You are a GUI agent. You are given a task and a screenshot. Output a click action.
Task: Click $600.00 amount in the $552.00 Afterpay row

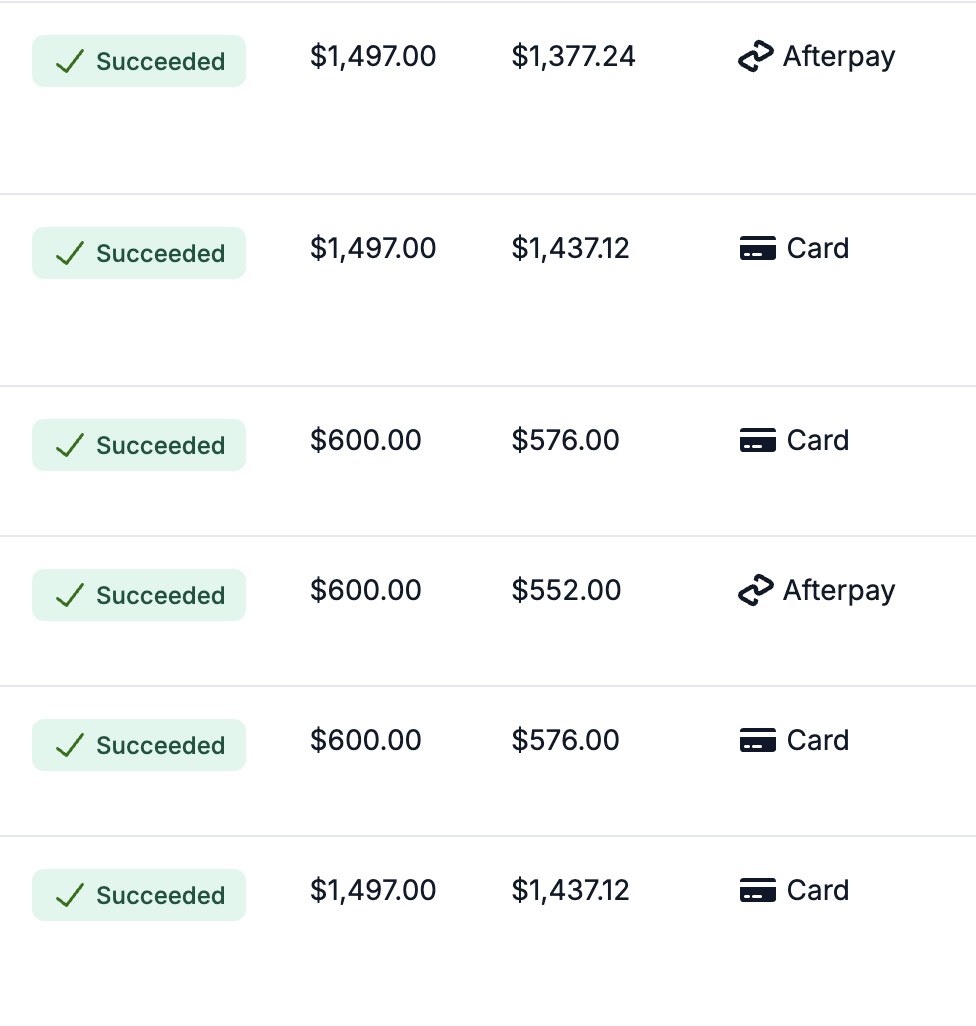(x=366, y=591)
